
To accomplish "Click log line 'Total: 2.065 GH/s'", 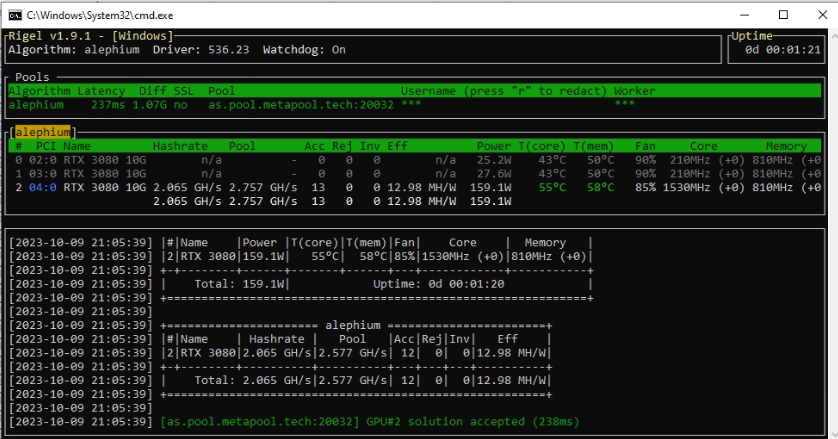I will tap(253, 380).
